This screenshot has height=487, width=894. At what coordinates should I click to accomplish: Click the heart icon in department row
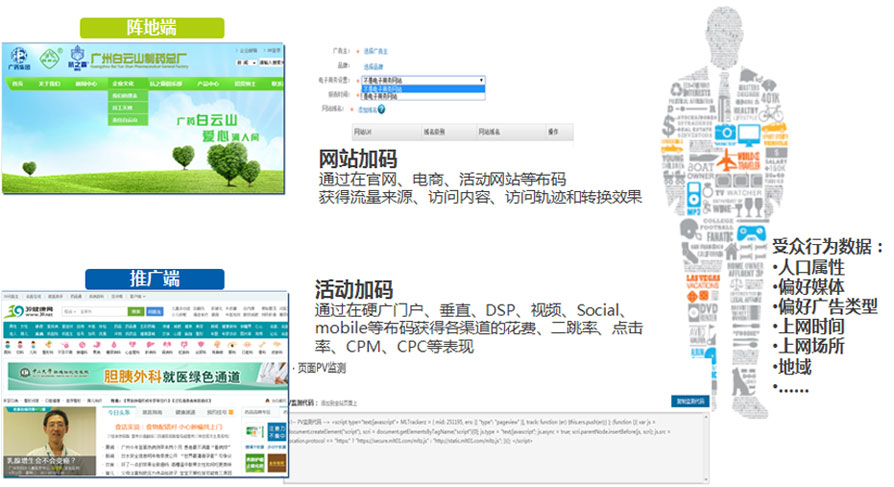click(x=132, y=345)
